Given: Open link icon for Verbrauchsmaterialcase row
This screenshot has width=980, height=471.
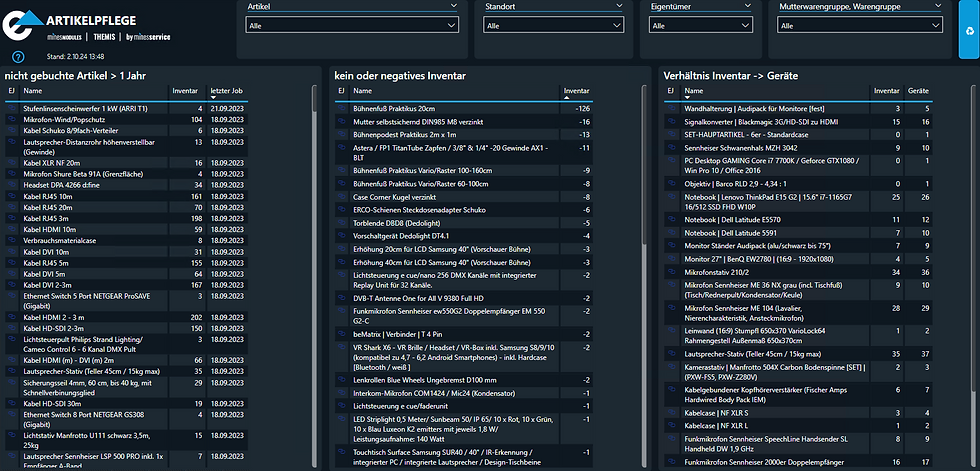Looking at the screenshot, I should [x=11, y=240].
